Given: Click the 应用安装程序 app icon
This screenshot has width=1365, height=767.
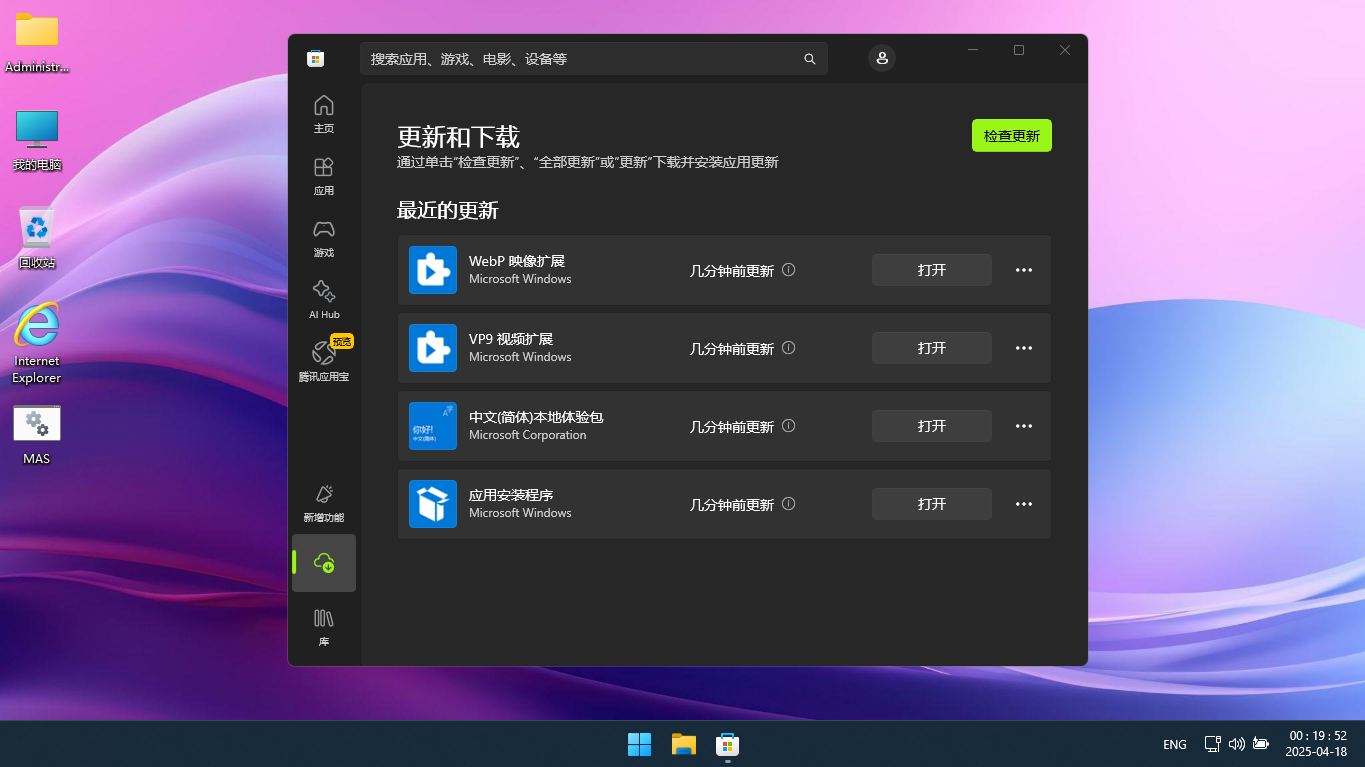Looking at the screenshot, I should click(433, 504).
